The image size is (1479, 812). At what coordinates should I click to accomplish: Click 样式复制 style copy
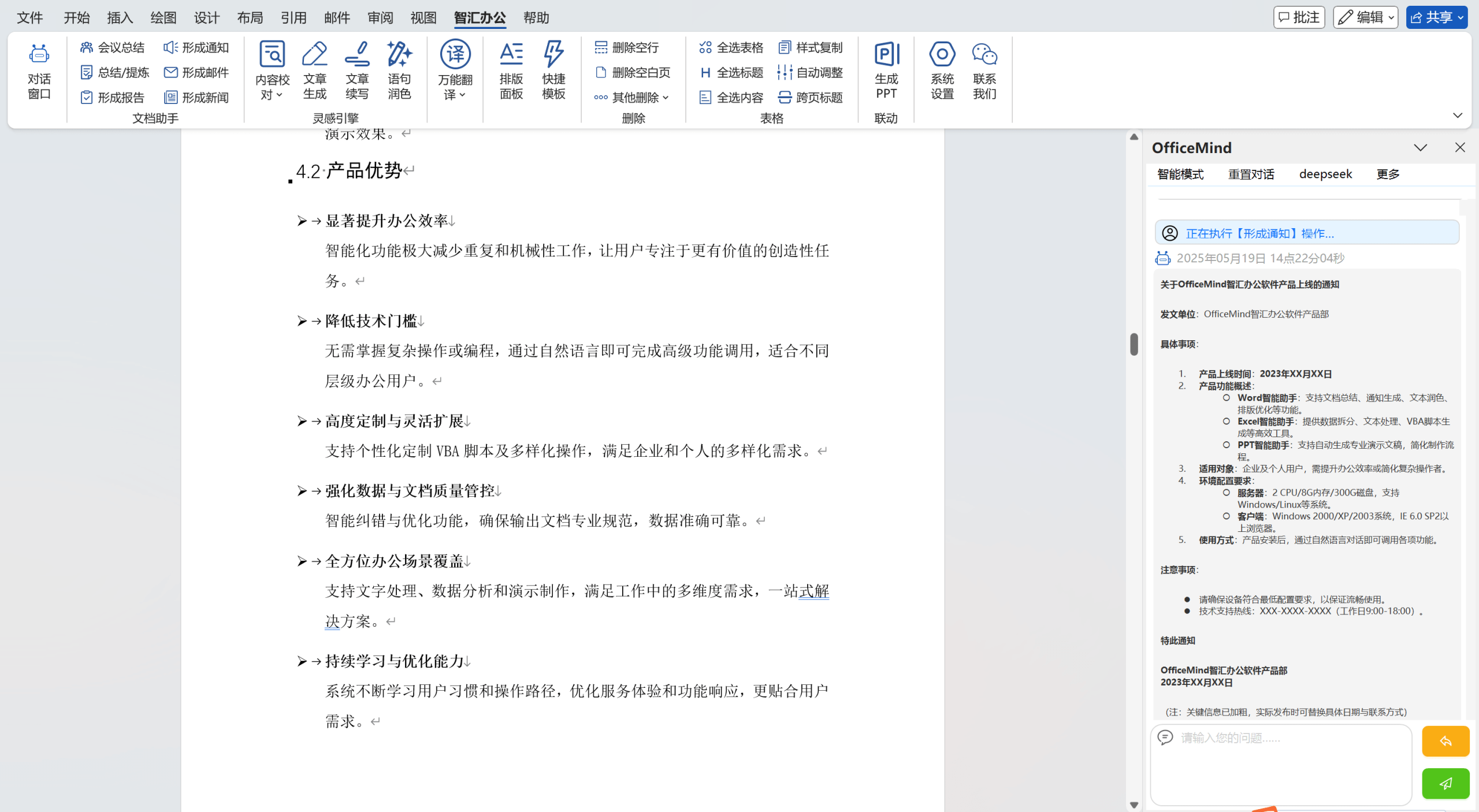[811, 47]
